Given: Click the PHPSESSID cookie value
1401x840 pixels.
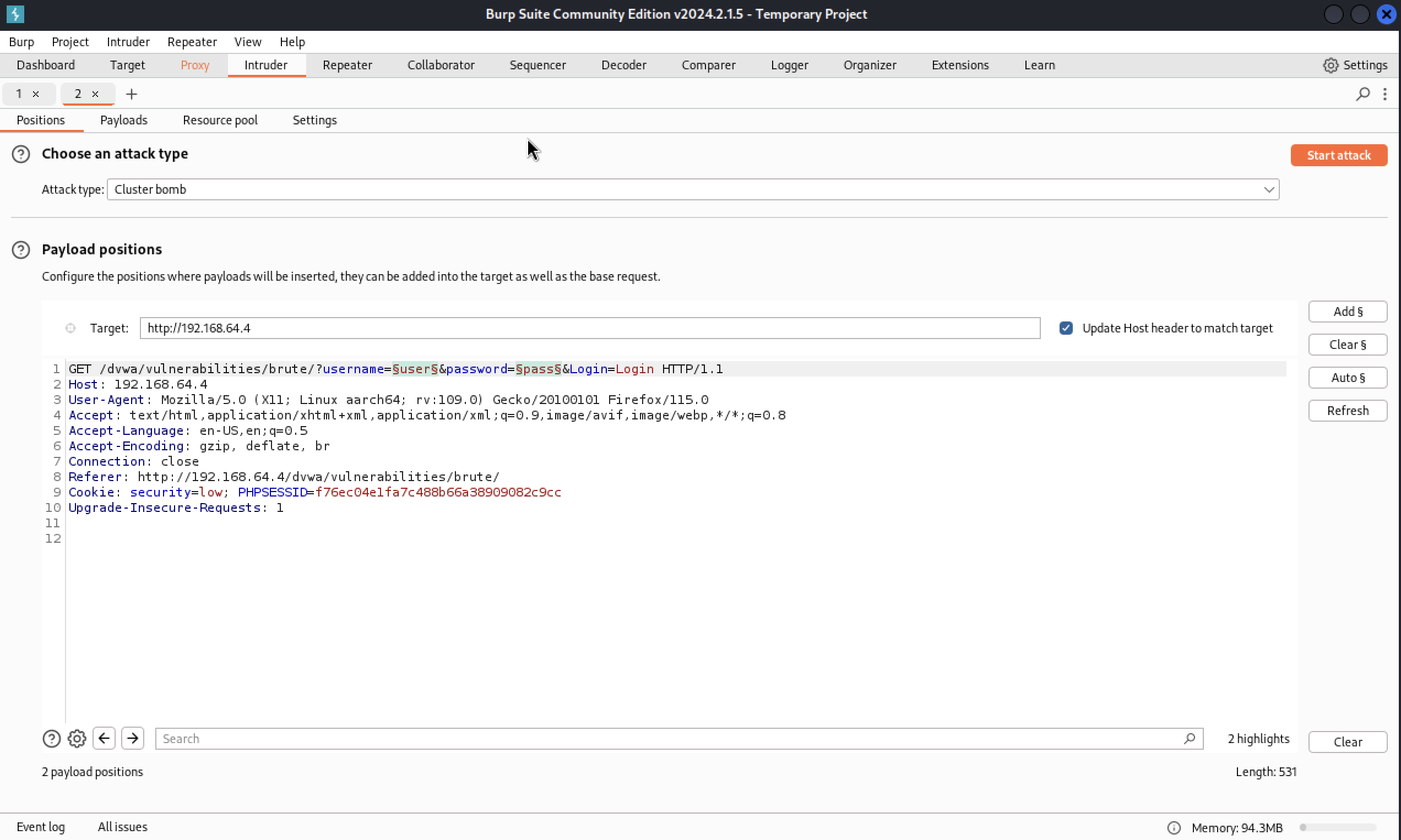Looking at the screenshot, I should (x=438, y=492).
